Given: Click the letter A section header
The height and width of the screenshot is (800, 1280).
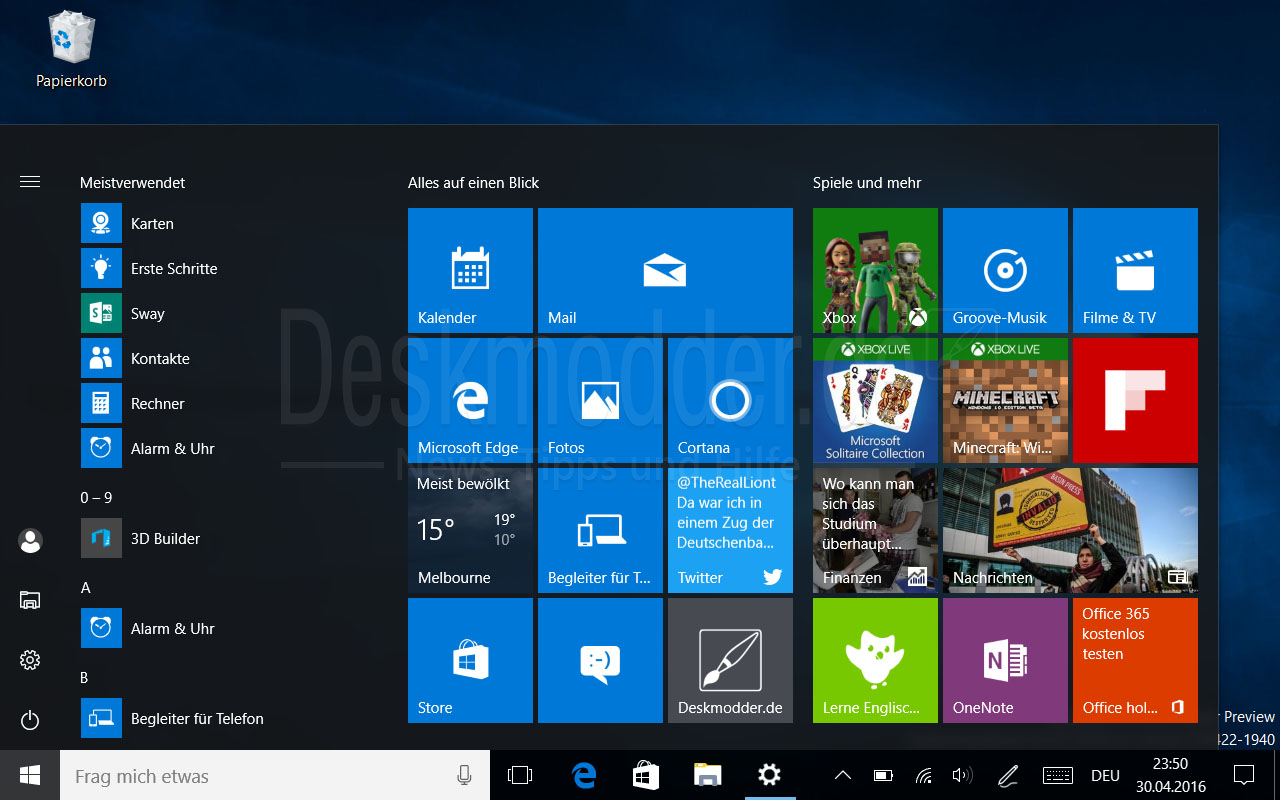Looking at the screenshot, I should click(x=86, y=588).
